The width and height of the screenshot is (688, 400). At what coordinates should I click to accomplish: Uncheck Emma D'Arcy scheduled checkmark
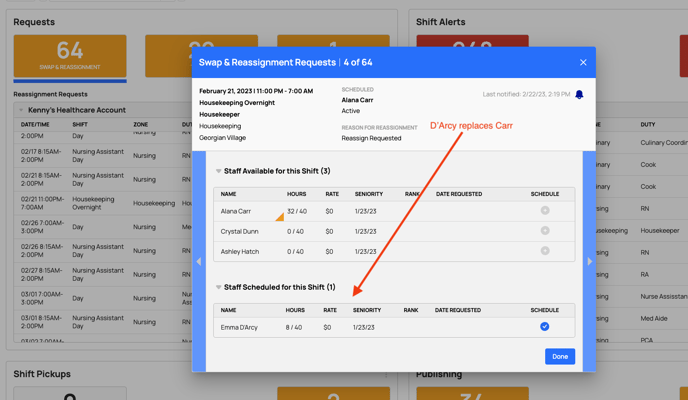click(545, 326)
